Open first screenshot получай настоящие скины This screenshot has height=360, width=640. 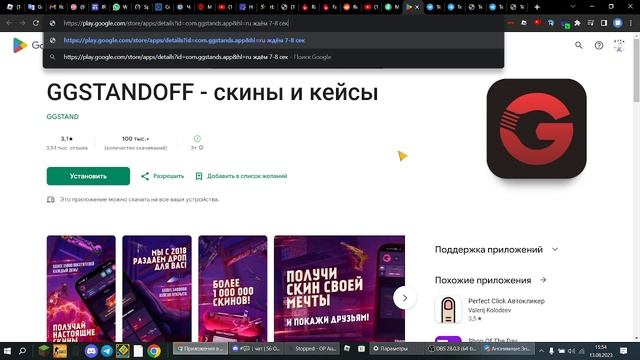coord(81,289)
